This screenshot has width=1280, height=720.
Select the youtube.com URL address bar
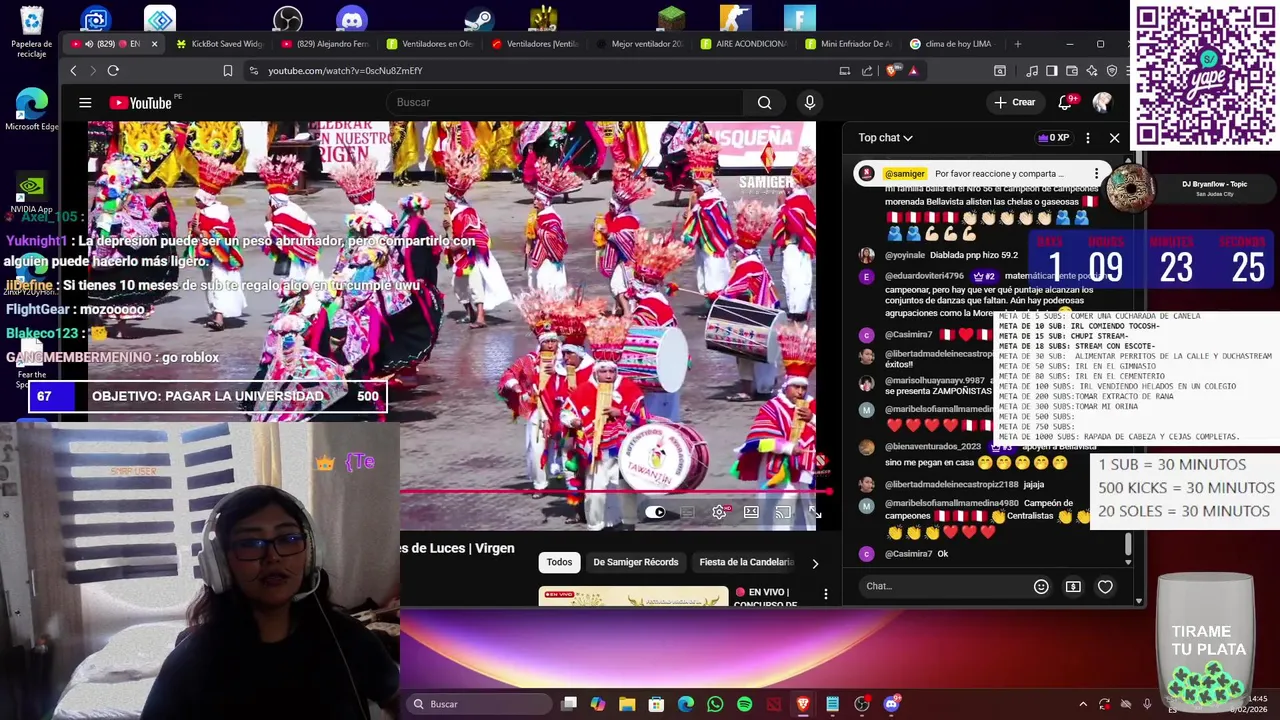pos(345,71)
